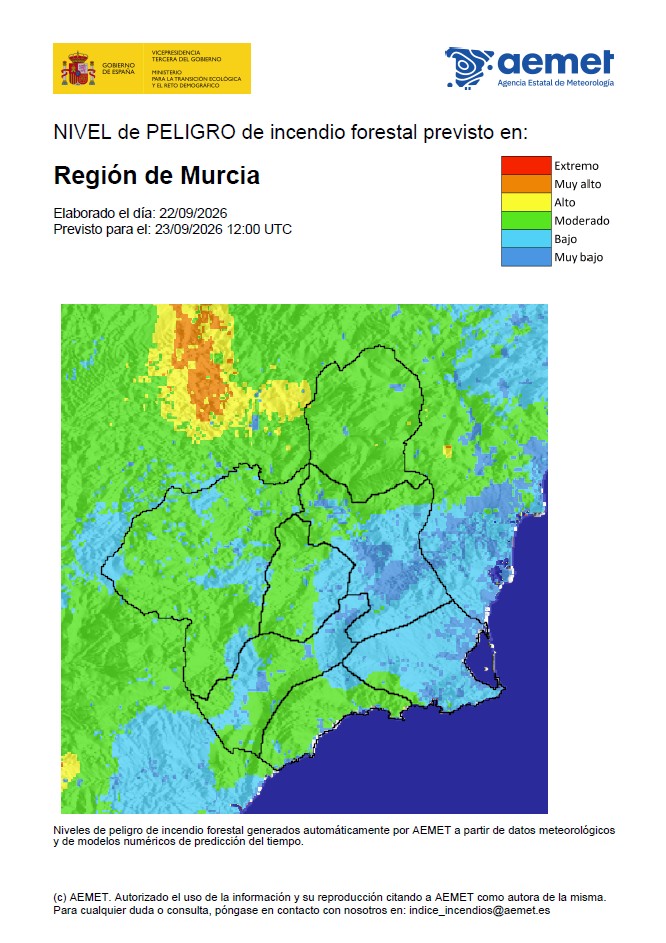
Task: Click the 'Muy alto' legend label
Action: click(578, 184)
